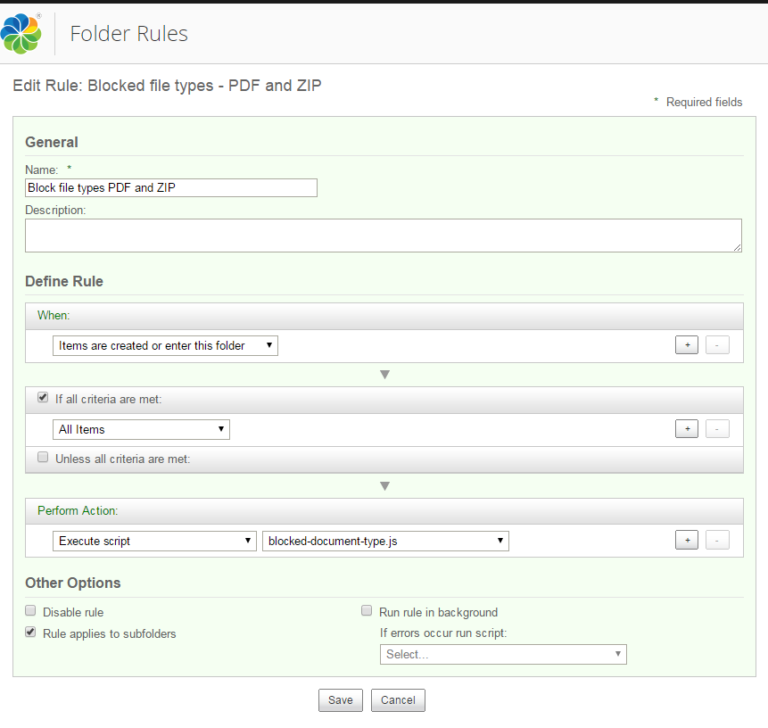Add another trigger in the When row
The width and height of the screenshot is (768, 728).
click(686, 345)
